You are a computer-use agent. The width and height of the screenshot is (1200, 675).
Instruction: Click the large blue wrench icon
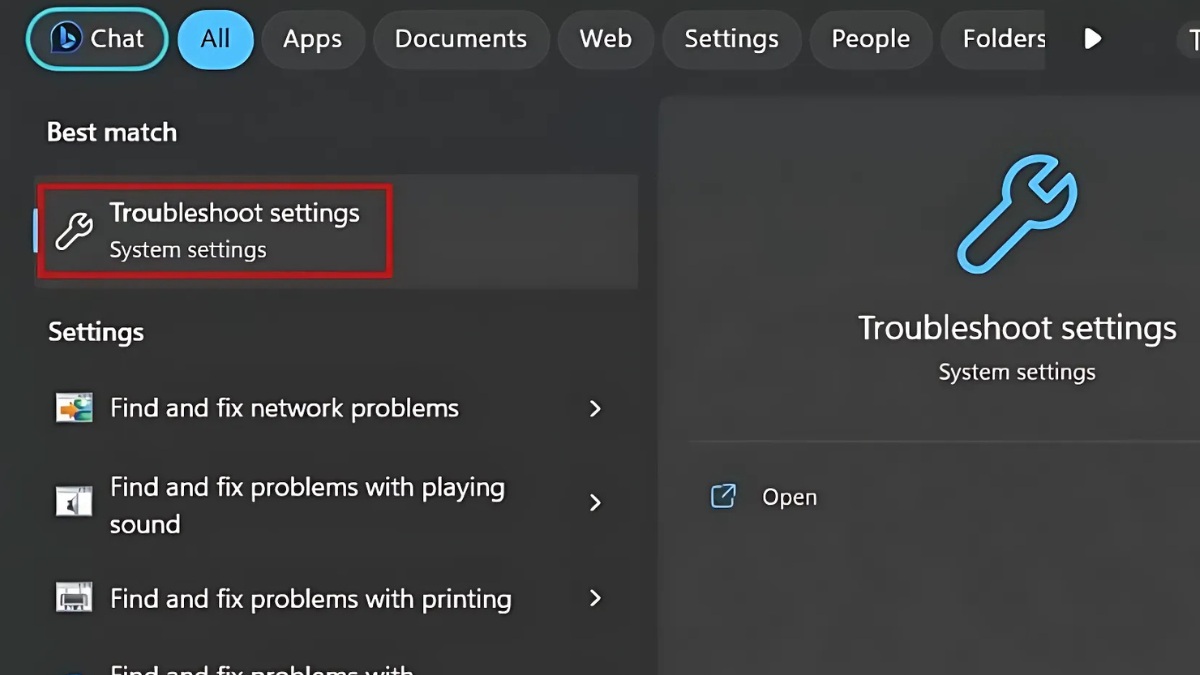[1016, 213]
